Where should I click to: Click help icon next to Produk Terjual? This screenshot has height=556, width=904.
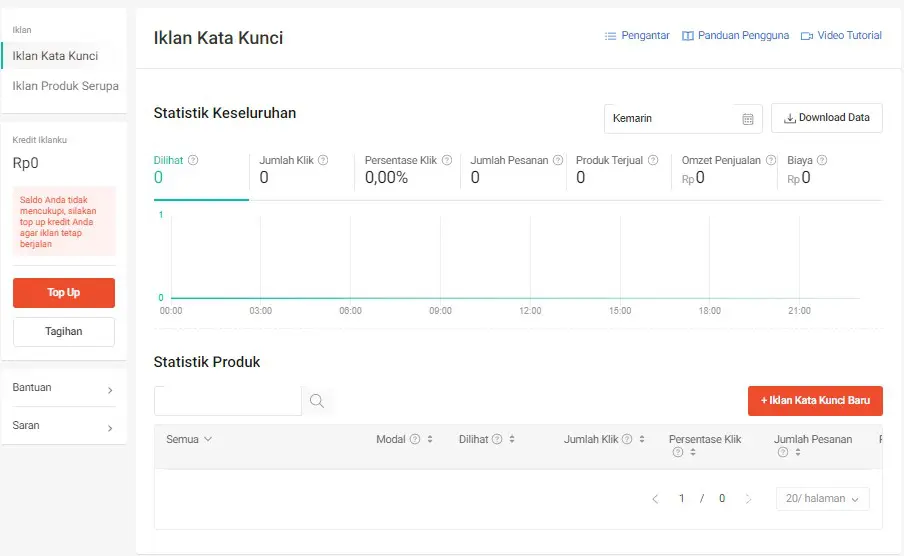653,160
